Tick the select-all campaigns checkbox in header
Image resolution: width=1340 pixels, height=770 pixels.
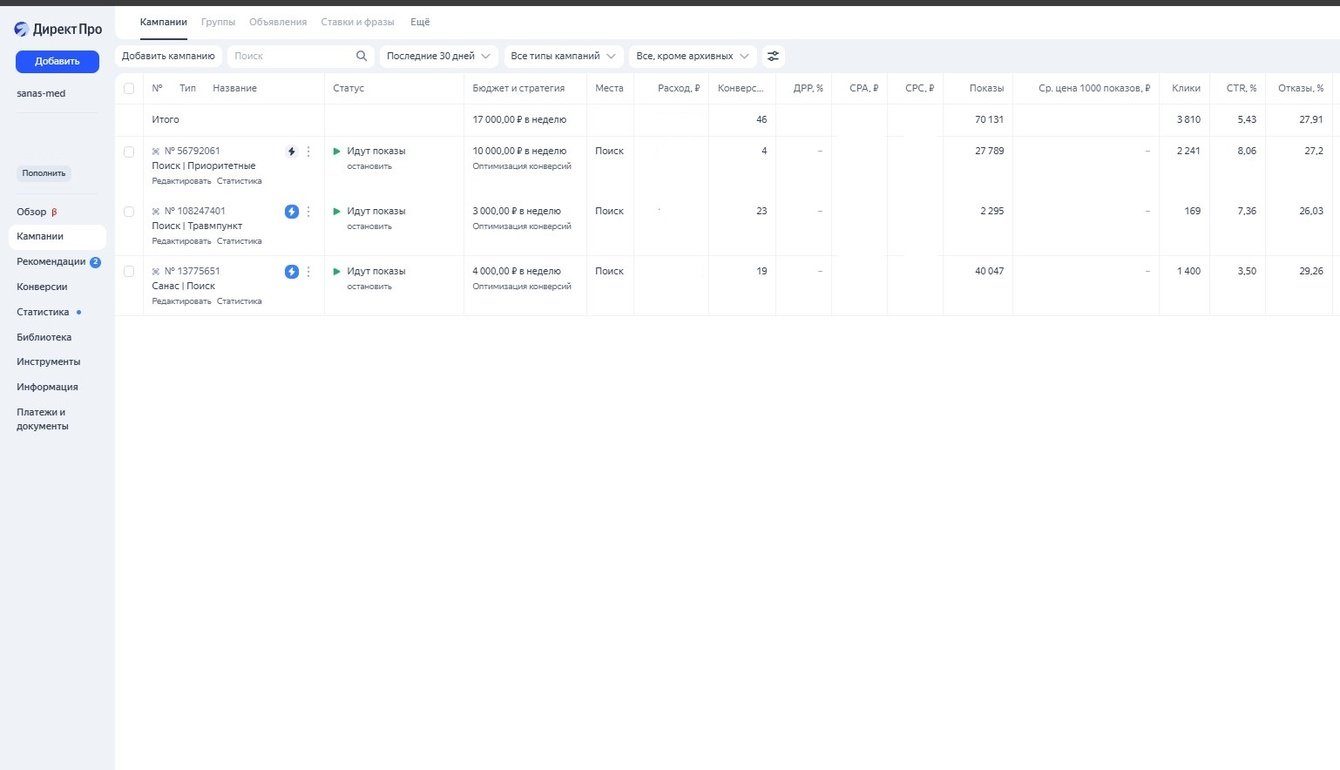pyautogui.click(x=129, y=89)
